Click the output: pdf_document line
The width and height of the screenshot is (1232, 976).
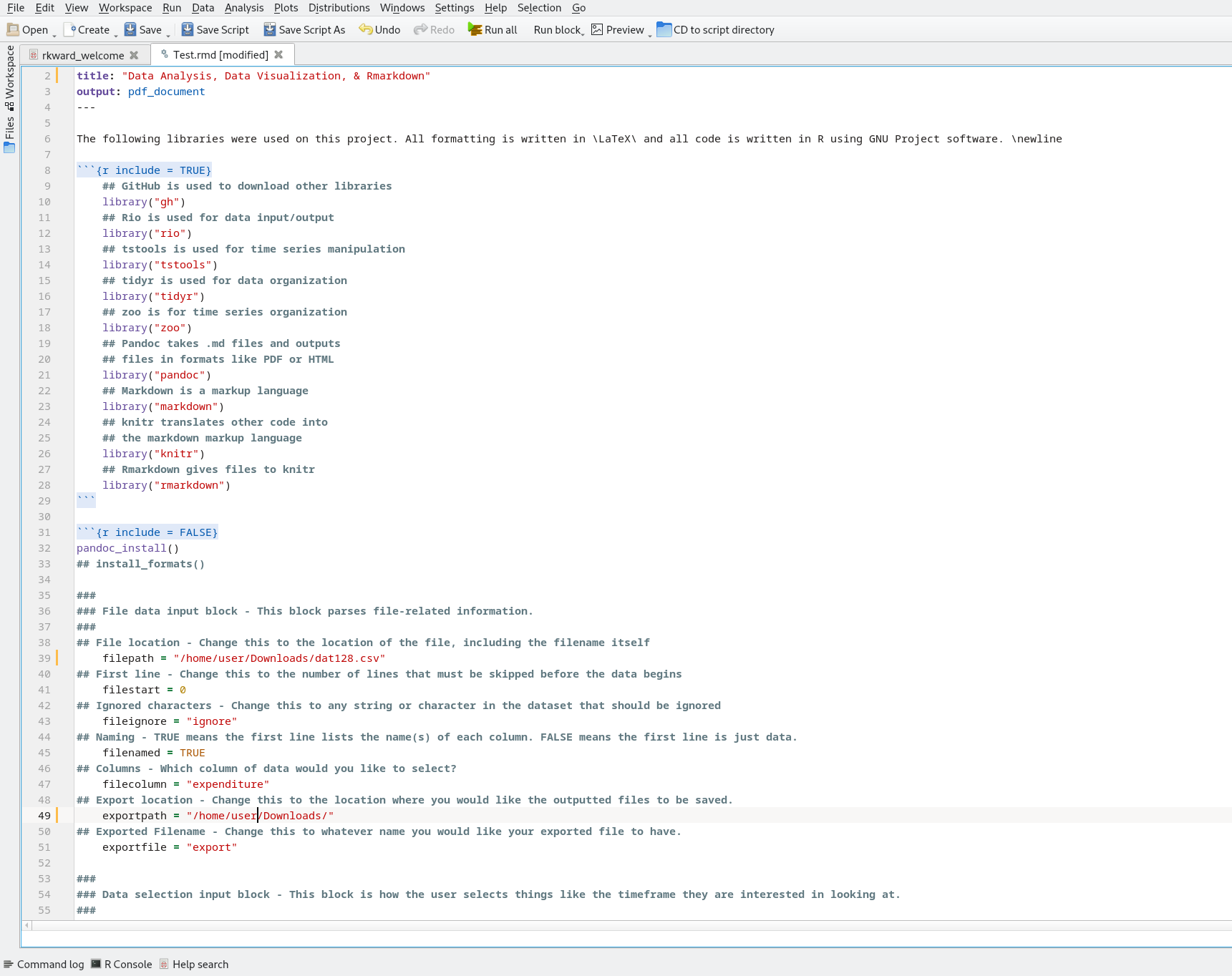[141, 92]
